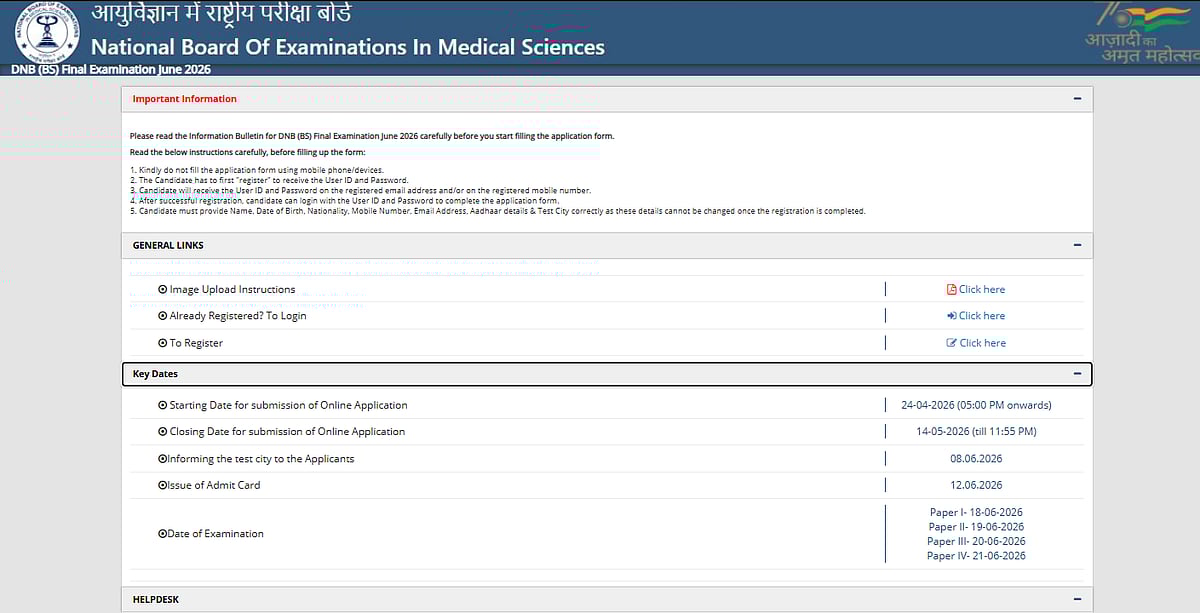This screenshot has width=1200, height=613.
Task: Toggle the Helpdesk section minus icon
Action: [1077, 600]
